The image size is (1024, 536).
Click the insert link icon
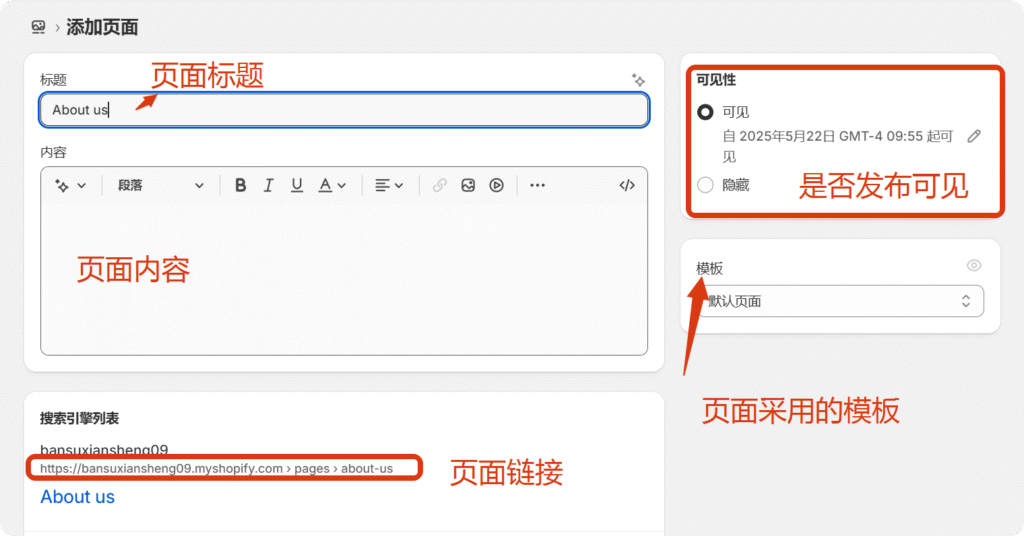point(439,185)
